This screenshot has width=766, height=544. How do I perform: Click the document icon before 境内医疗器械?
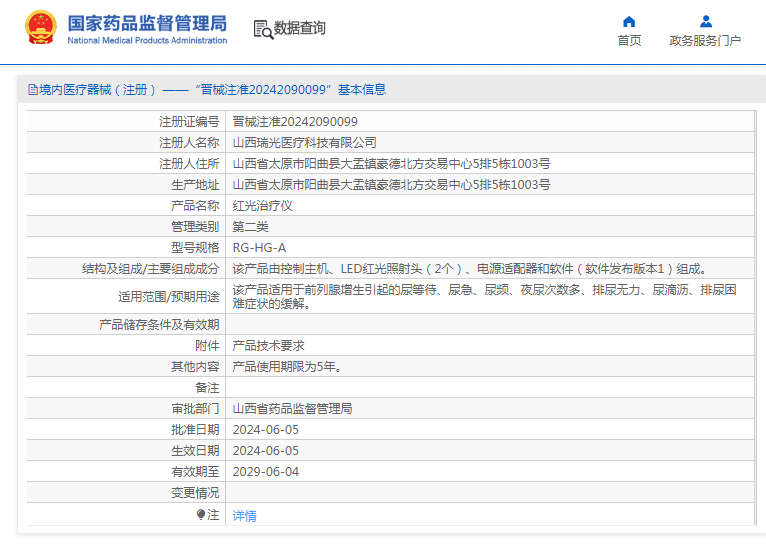pos(33,89)
